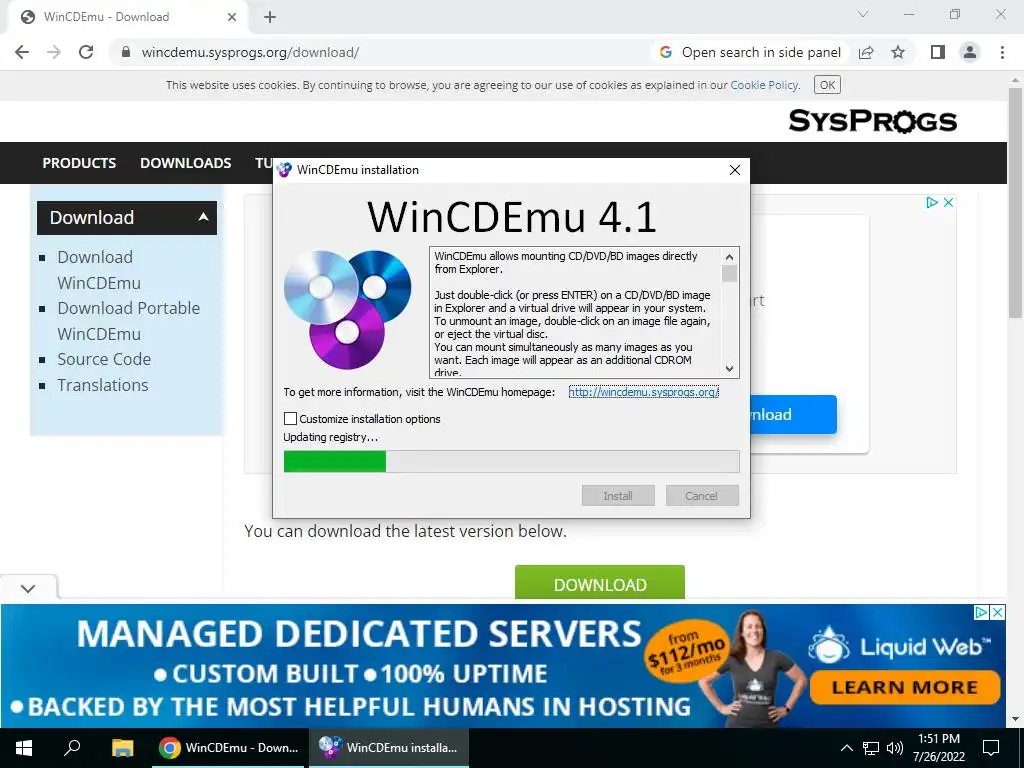Click the AdChoices triangle icon on the page ad
The image size is (1024, 768).
click(932, 202)
